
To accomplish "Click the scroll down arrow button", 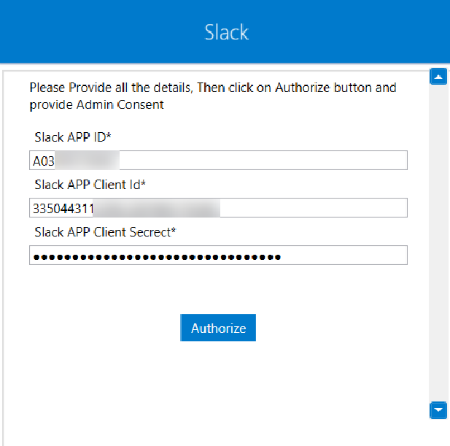I will pyautogui.click(x=438, y=410).
